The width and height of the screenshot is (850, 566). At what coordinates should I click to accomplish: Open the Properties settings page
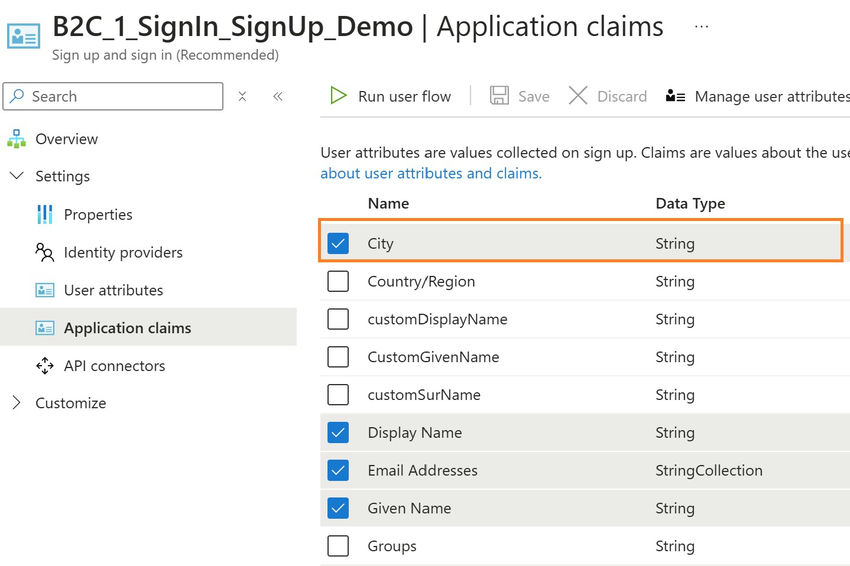click(x=98, y=215)
